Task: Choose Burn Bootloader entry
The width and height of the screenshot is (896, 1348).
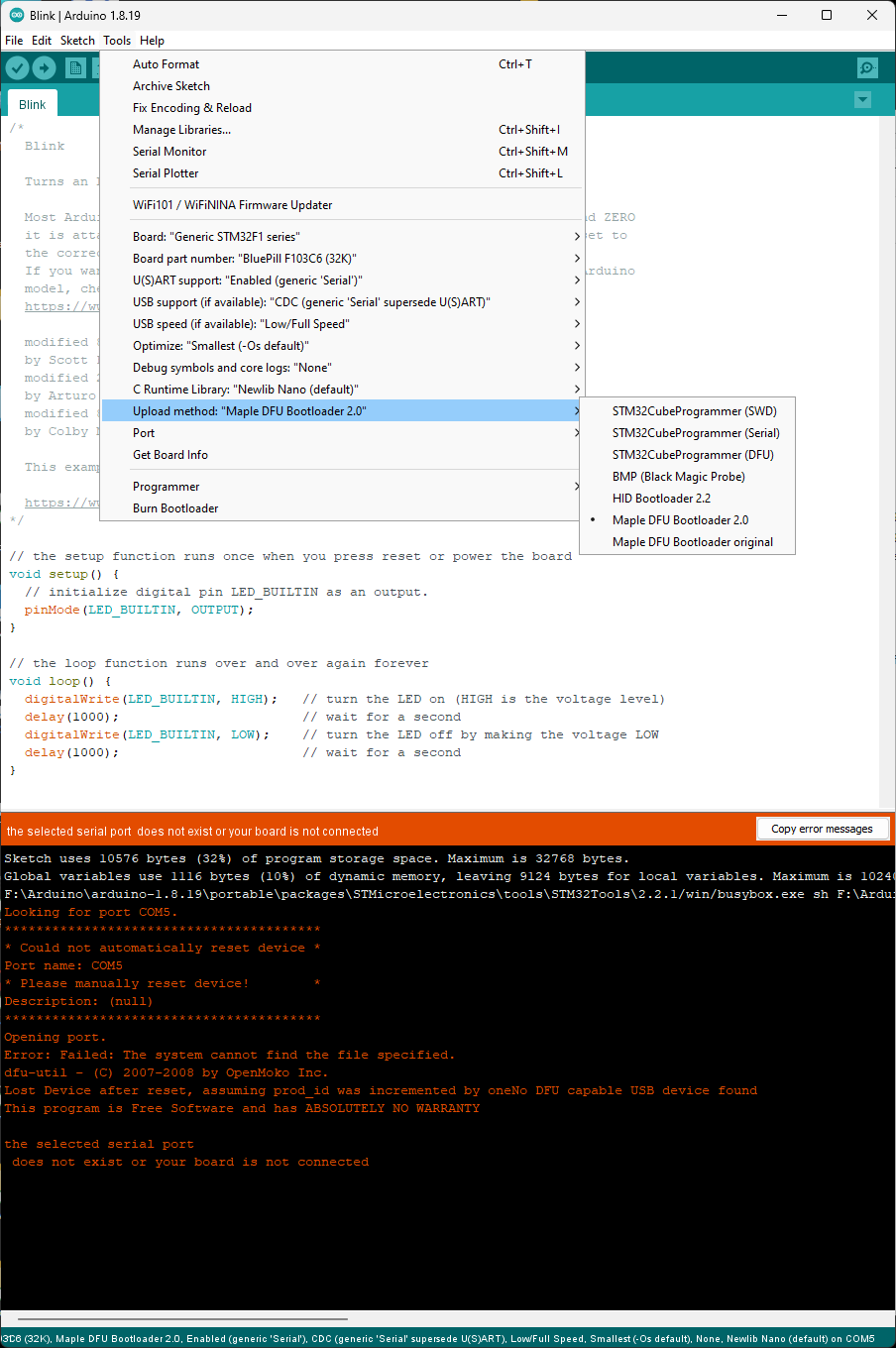Action: 343,508
